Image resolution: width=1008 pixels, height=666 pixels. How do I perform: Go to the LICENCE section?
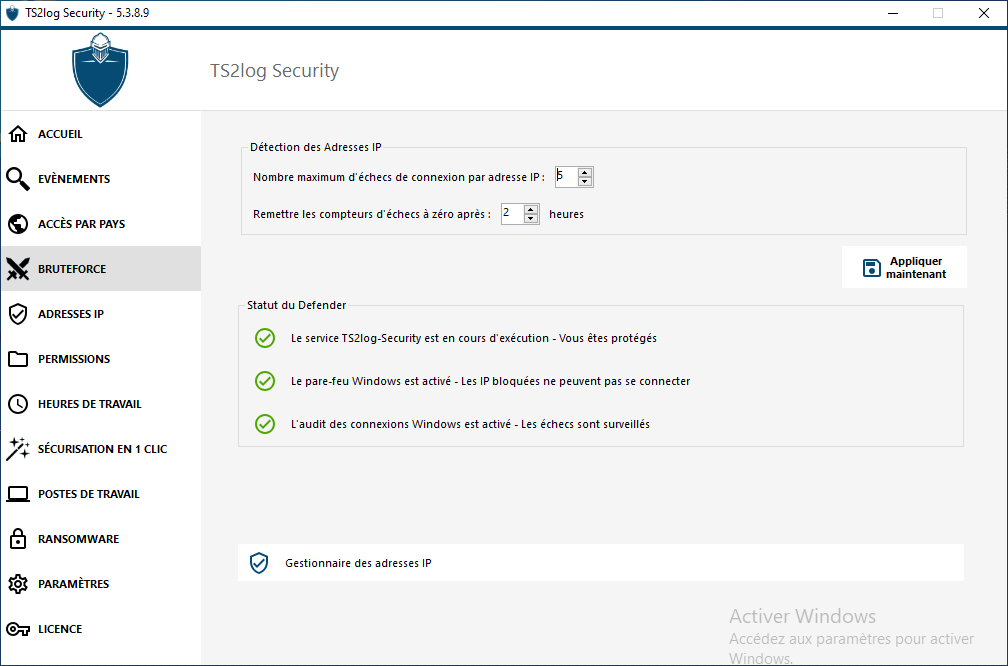tap(101, 629)
